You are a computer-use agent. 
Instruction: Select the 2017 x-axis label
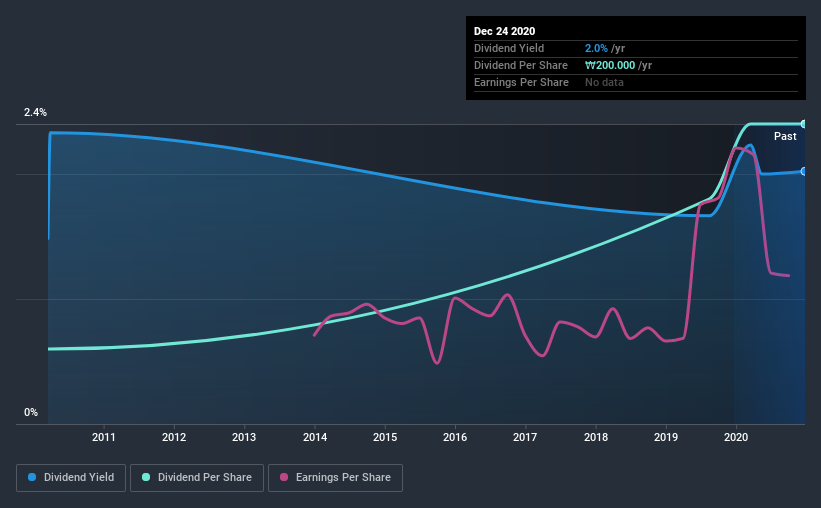tap(525, 437)
